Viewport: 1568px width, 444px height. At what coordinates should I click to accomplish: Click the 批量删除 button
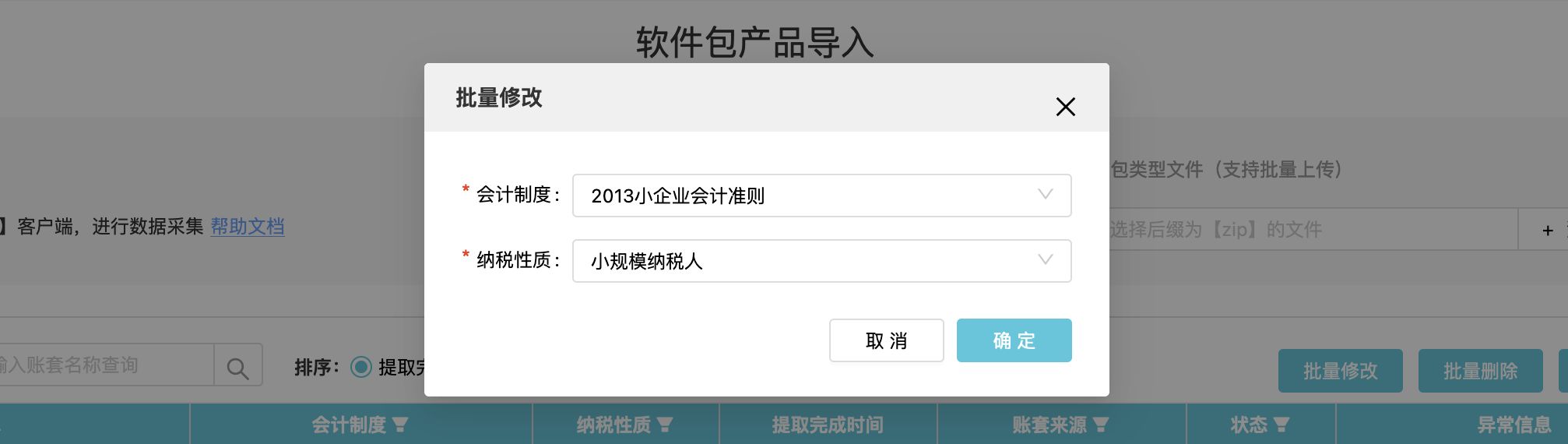point(1480,371)
